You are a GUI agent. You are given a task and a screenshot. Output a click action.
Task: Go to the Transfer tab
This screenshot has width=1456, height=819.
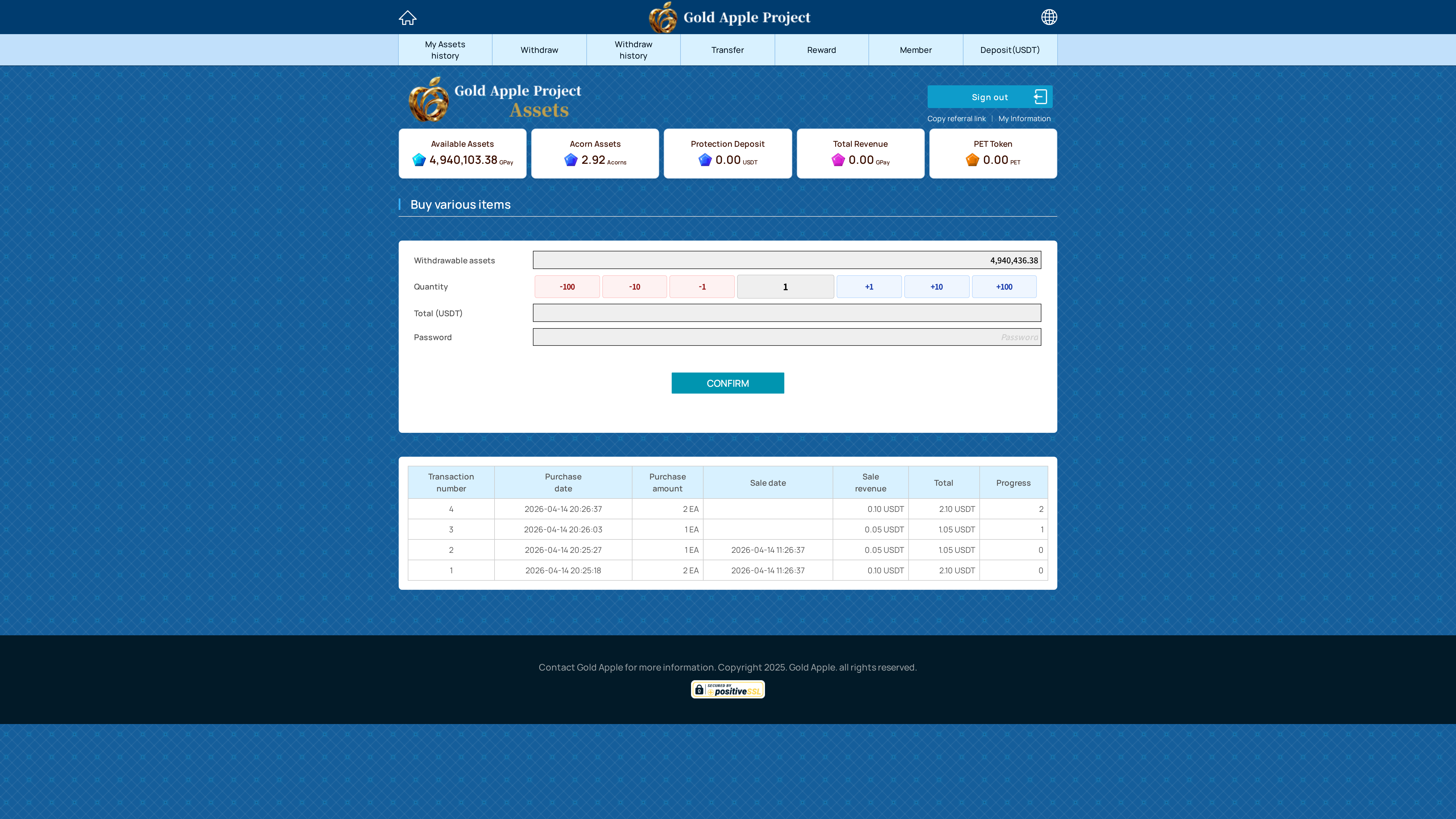727,50
